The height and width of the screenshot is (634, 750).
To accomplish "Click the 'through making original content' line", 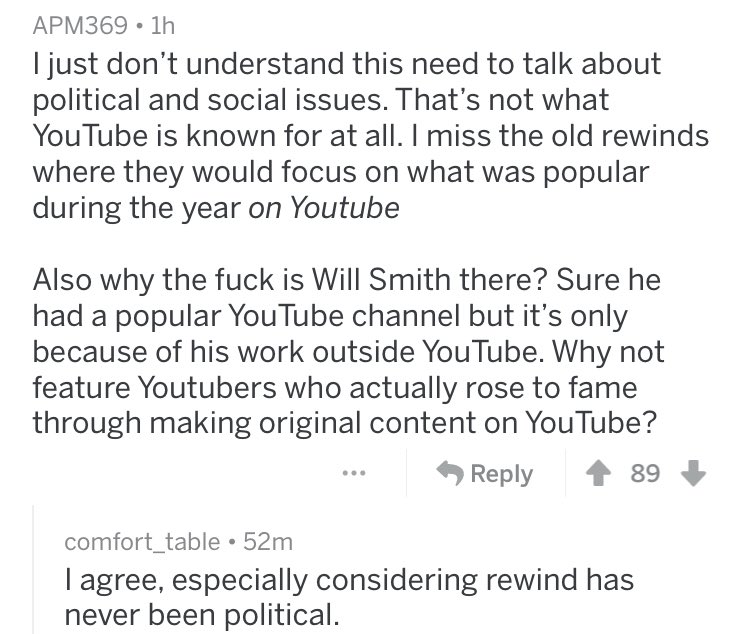I will pos(344,423).
